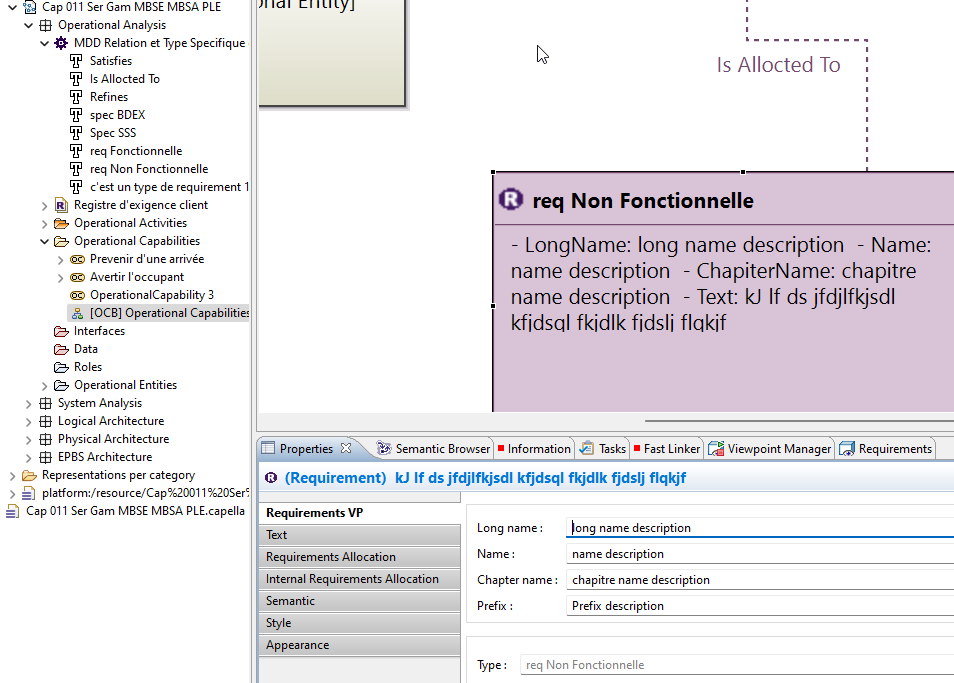Select the MDD Relation gear icon
The height and width of the screenshot is (683, 954).
tap(61, 43)
